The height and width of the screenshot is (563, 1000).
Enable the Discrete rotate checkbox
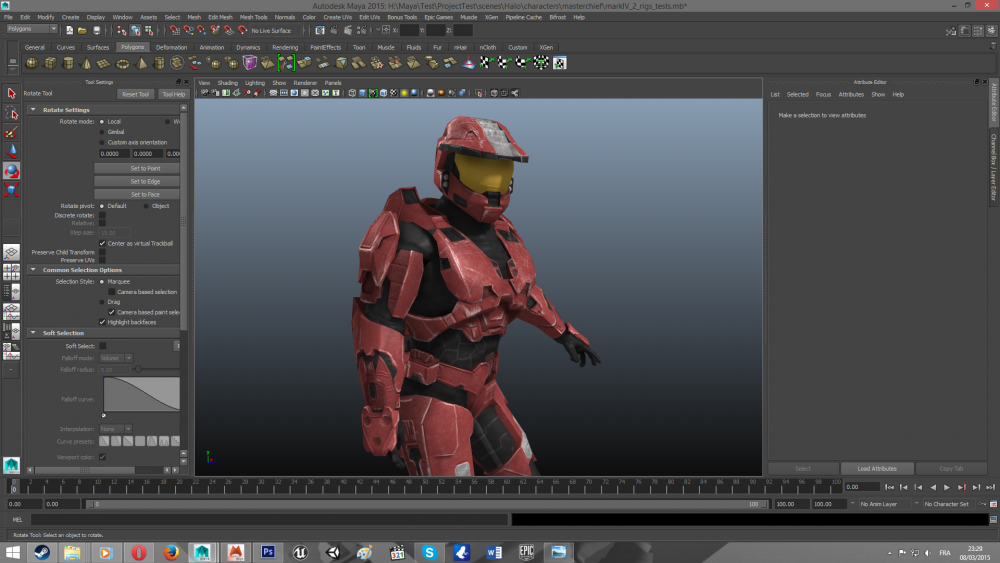(102, 216)
